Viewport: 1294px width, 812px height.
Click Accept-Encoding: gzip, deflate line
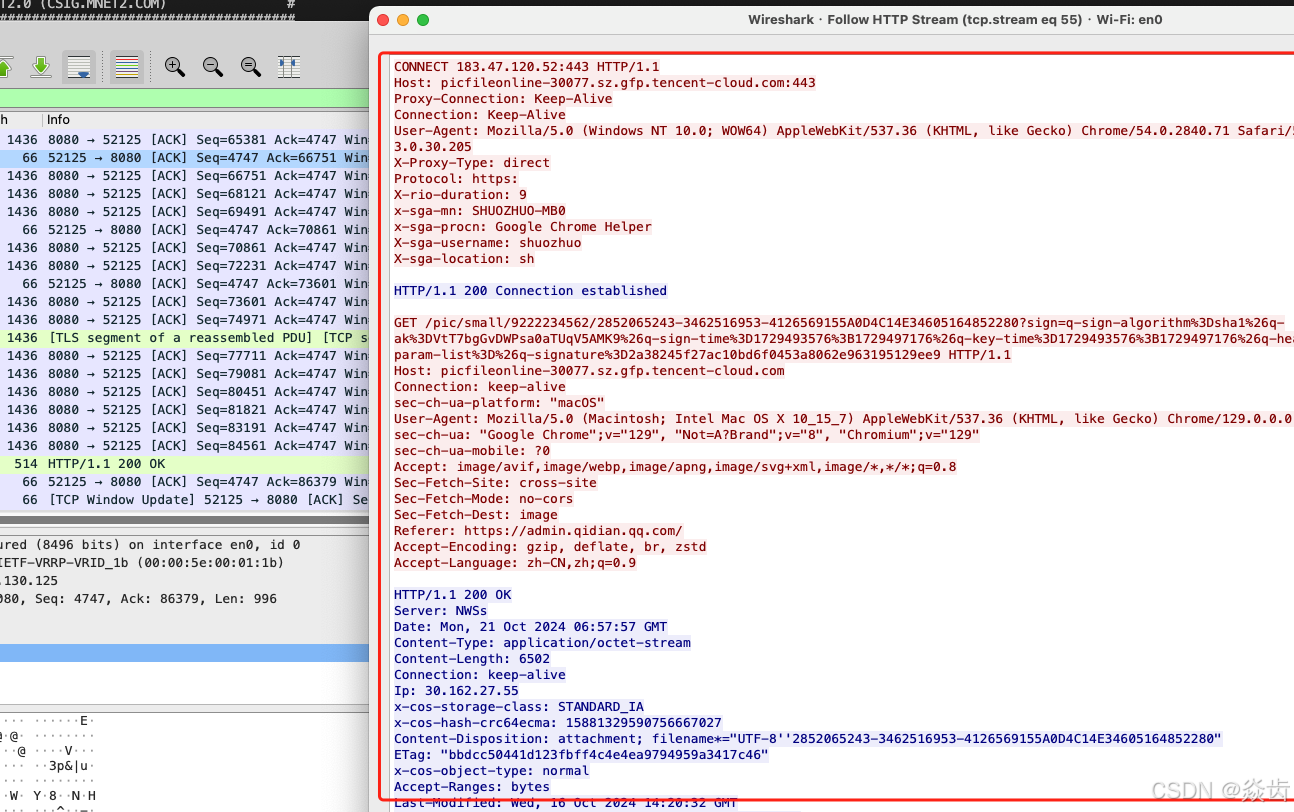pyautogui.click(x=550, y=547)
